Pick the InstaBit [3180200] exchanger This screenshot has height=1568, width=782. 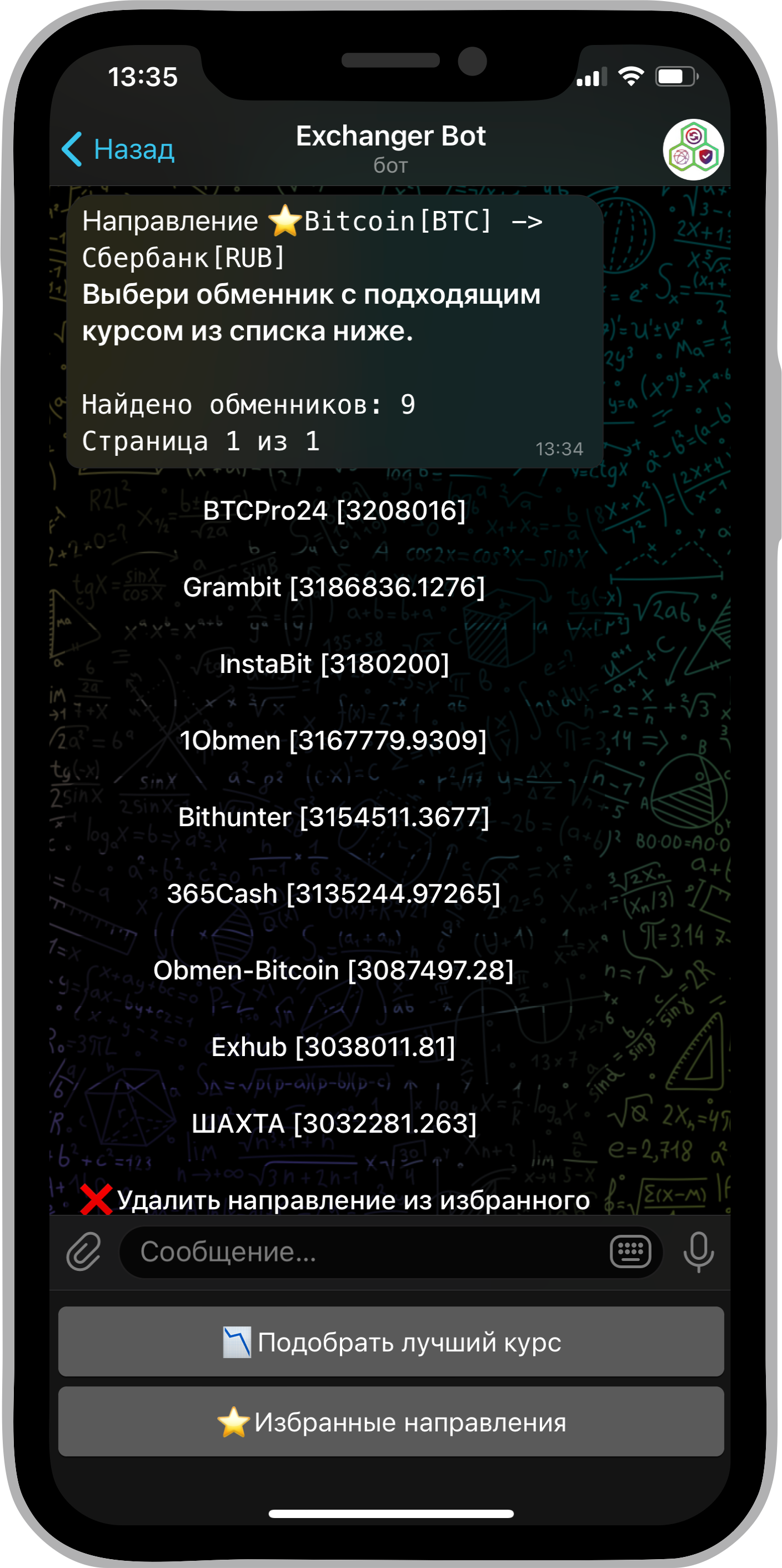tap(334, 664)
